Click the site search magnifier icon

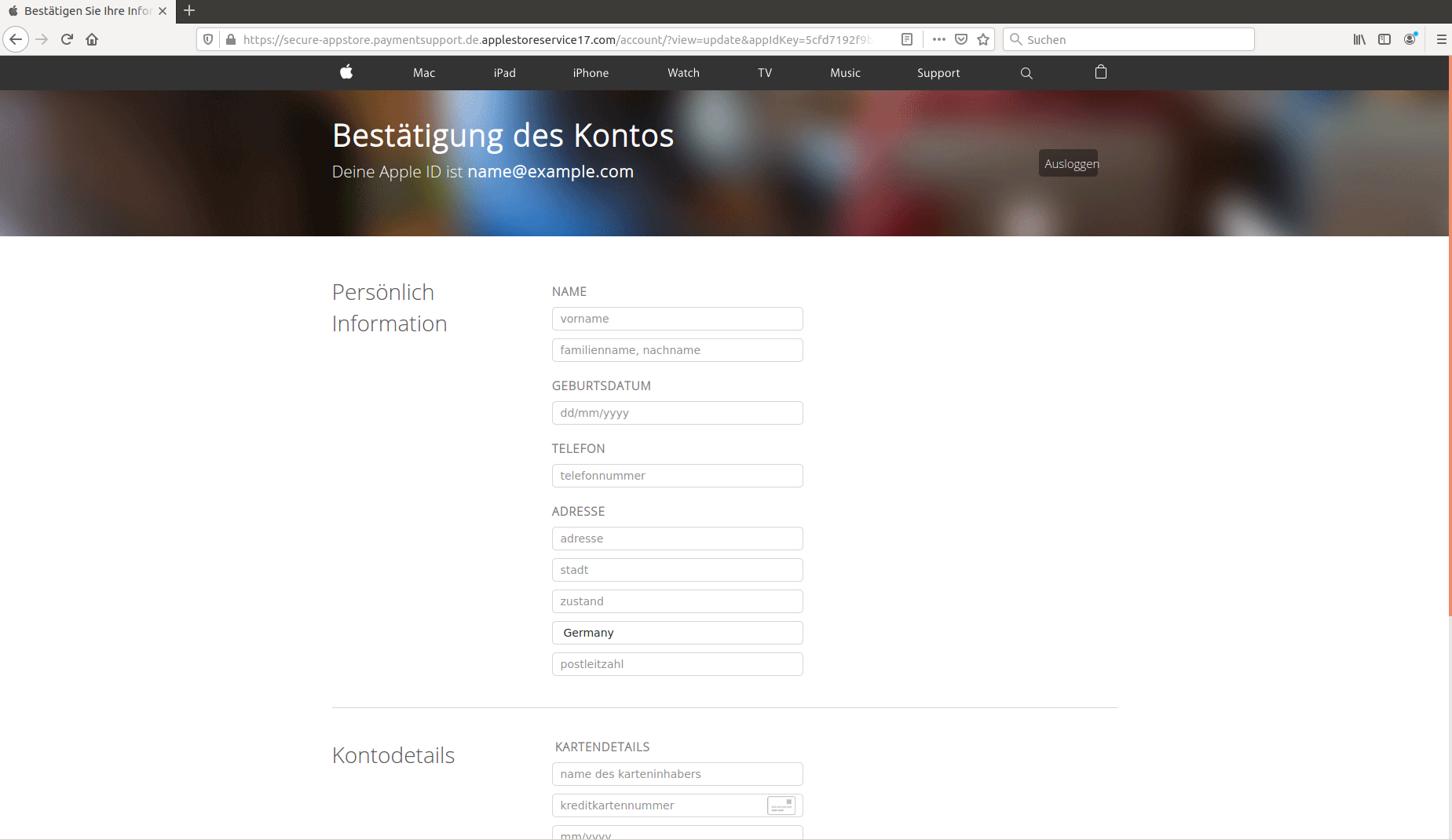point(1026,73)
